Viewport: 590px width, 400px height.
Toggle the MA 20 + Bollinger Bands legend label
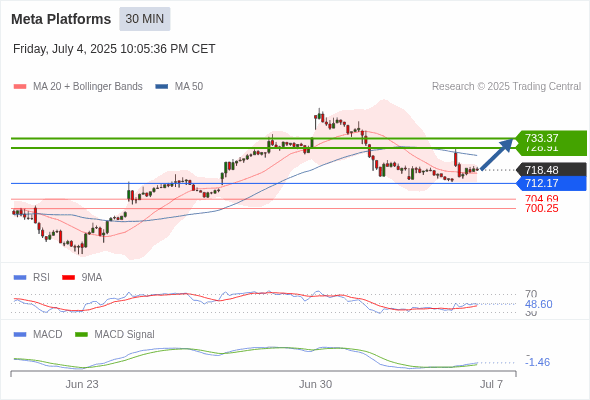[x=88, y=87]
